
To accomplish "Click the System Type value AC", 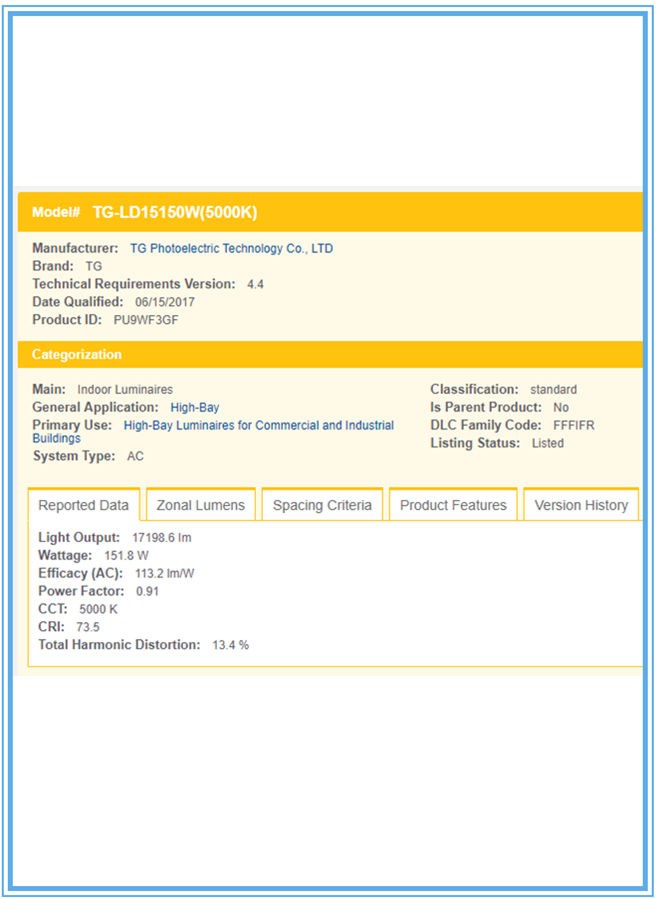I will tap(135, 456).
